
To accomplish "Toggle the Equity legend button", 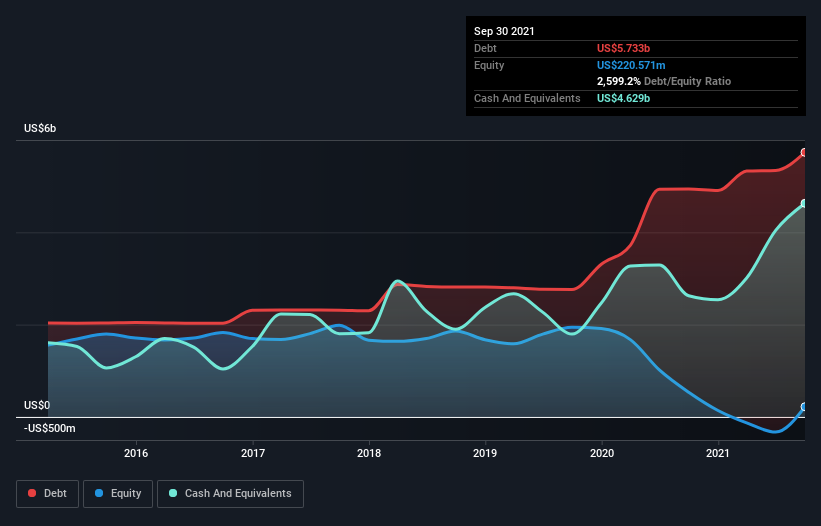I will tap(118, 494).
